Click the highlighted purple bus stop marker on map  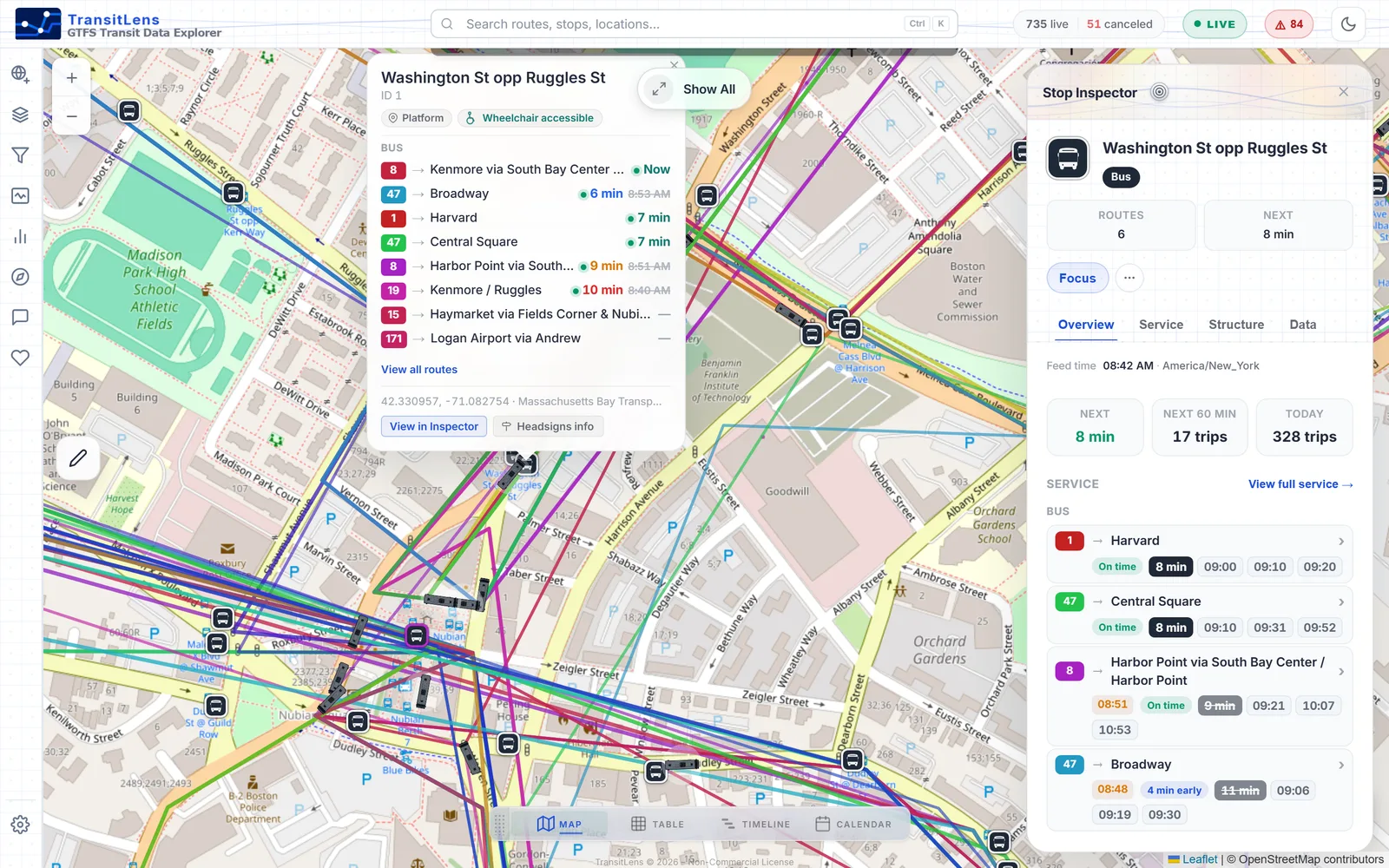[417, 636]
